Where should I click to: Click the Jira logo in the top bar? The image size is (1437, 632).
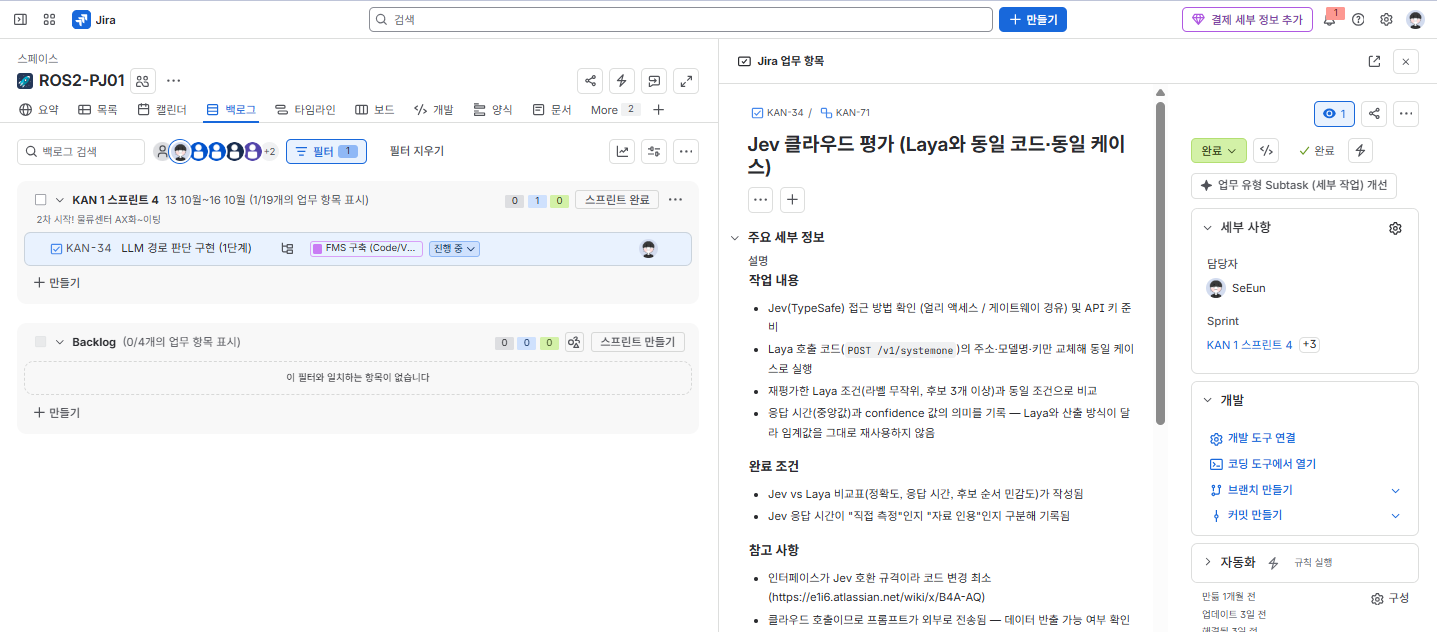[x=94, y=19]
